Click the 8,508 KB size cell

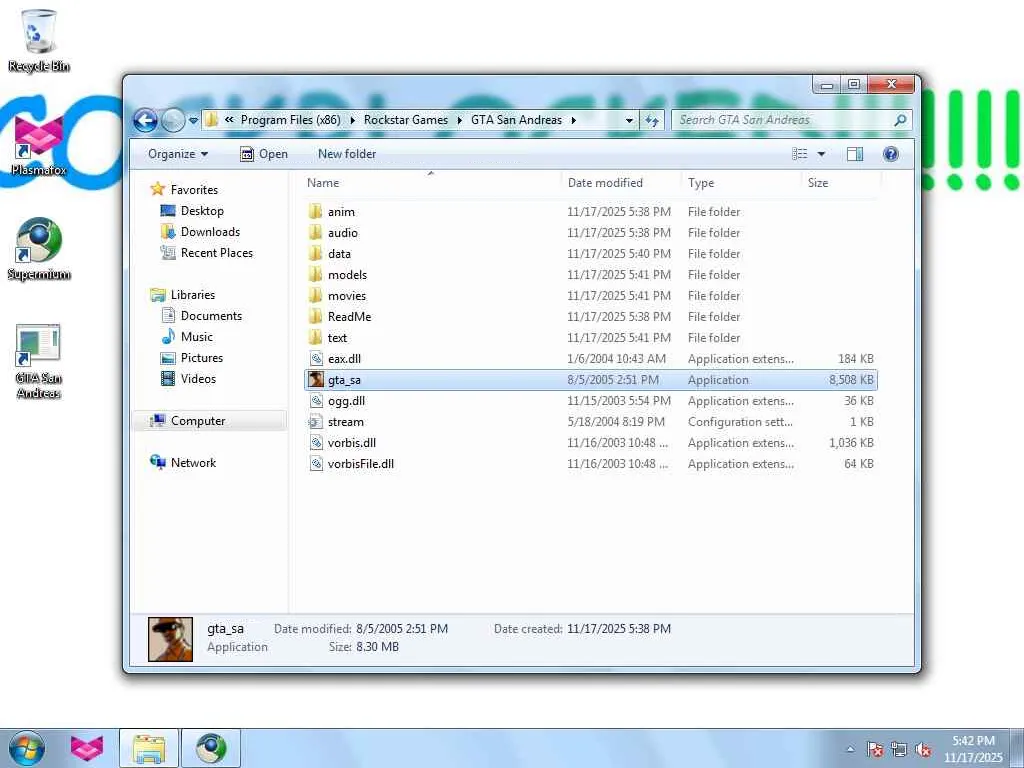[x=851, y=380]
